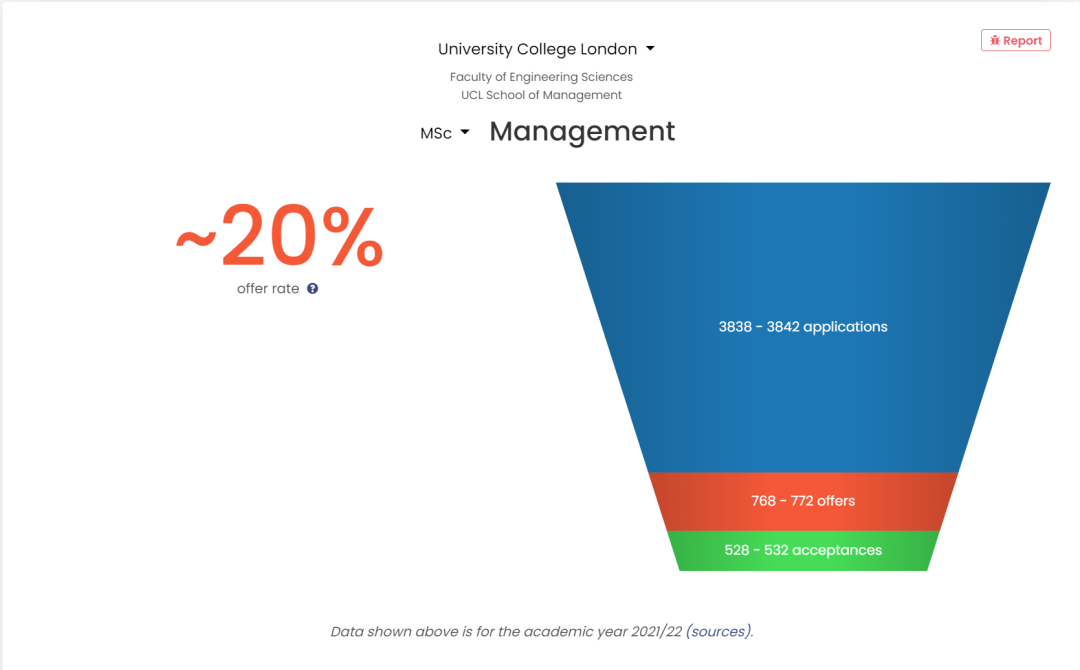Click the offer rate caption text

pos(268,289)
